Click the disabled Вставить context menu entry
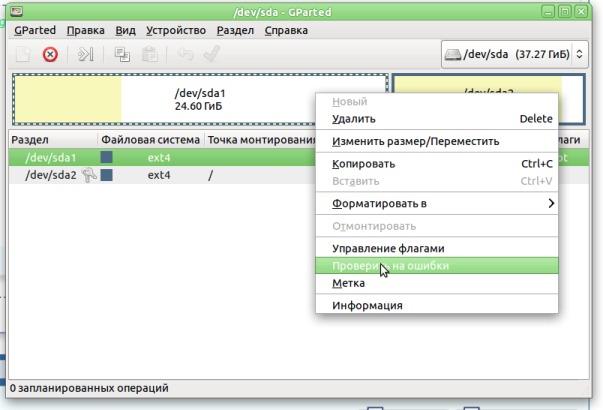This screenshot has height=410, width=603. [437, 181]
